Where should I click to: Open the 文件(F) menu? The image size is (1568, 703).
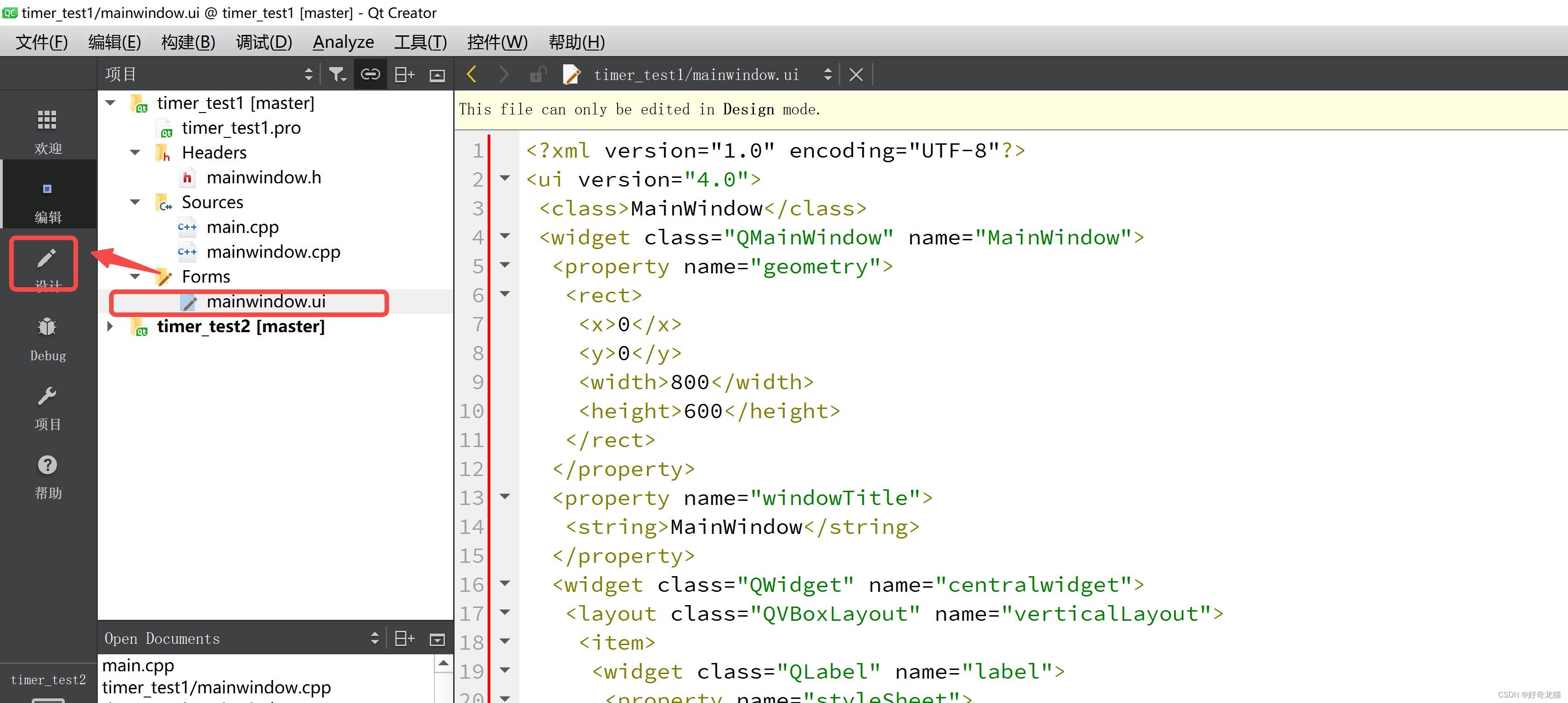coord(41,42)
